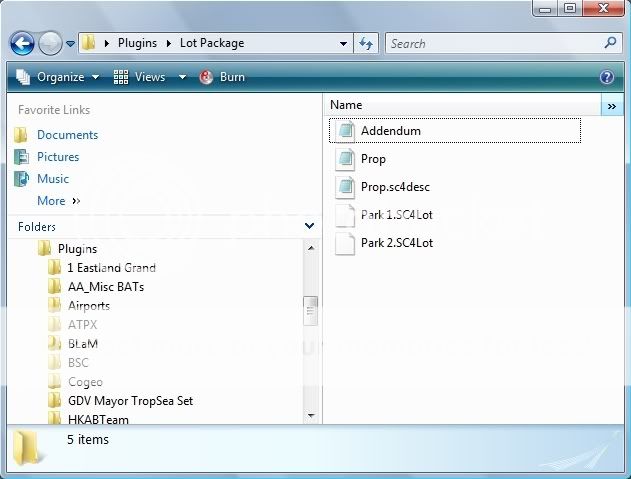Click the folder tree scroll down arrow

pyautogui.click(x=311, y=415)
